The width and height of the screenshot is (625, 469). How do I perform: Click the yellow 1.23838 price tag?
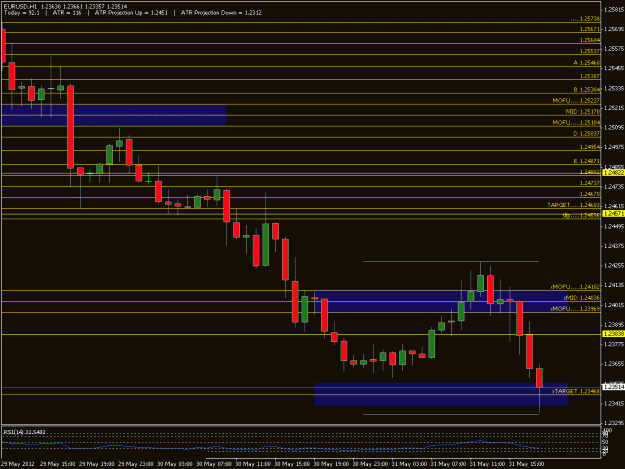[614, 334]
